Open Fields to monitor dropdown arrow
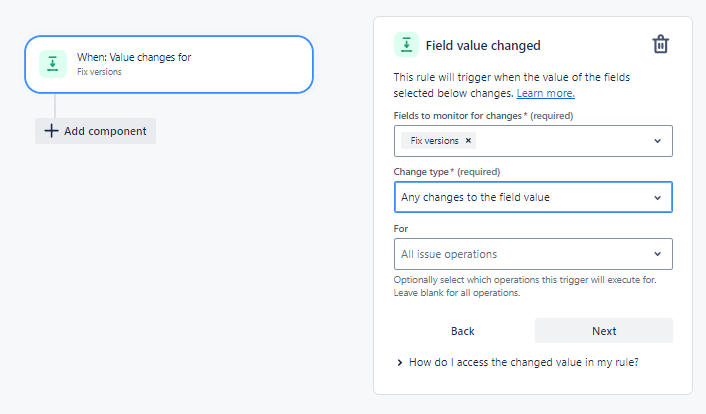Screen dimensions: 706x414 tap(657, 141)
